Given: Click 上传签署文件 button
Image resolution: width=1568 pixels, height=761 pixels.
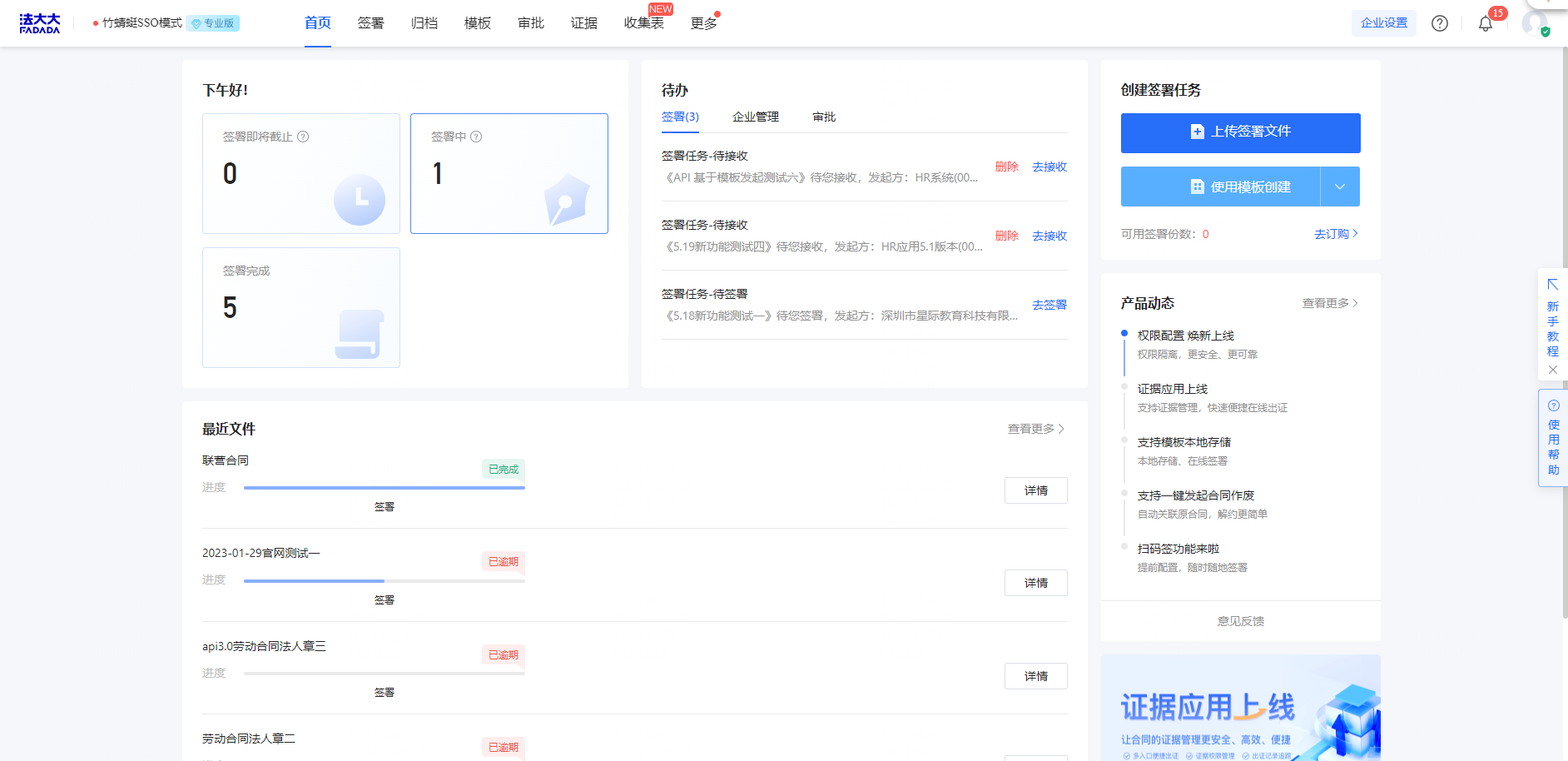Looking at the screenshot, I should 1241,133.
